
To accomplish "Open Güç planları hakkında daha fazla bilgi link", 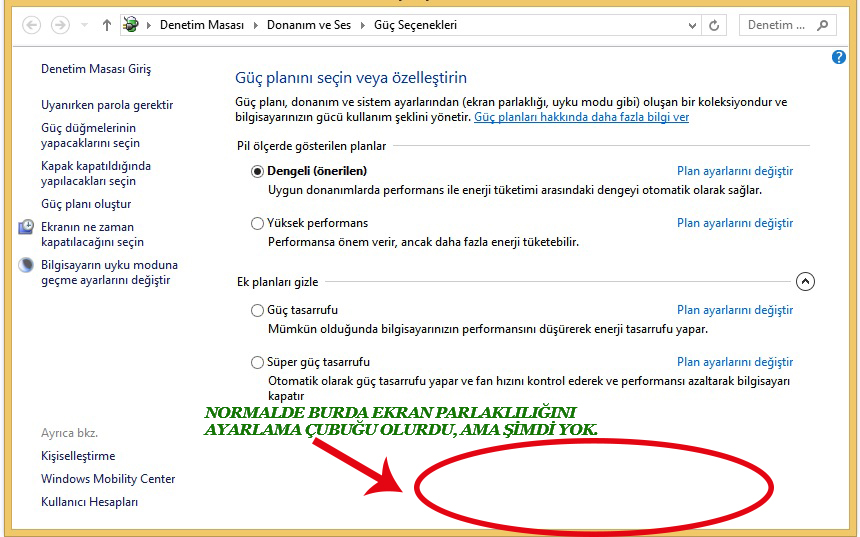I will pos(581,117).
